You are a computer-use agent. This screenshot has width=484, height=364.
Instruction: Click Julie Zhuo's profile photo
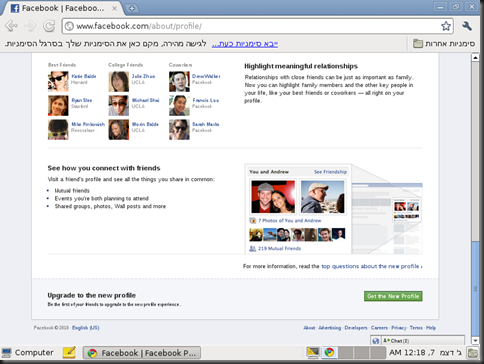[119, 81]
